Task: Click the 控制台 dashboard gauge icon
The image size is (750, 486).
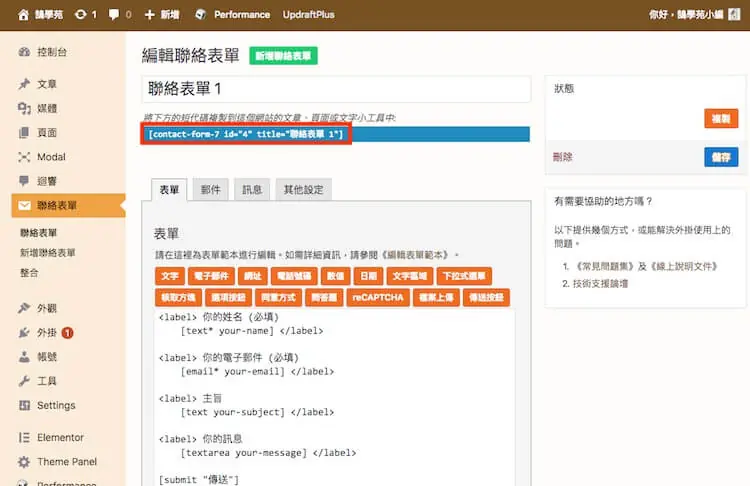Action: pyautogui.click(x=24, y=52)
